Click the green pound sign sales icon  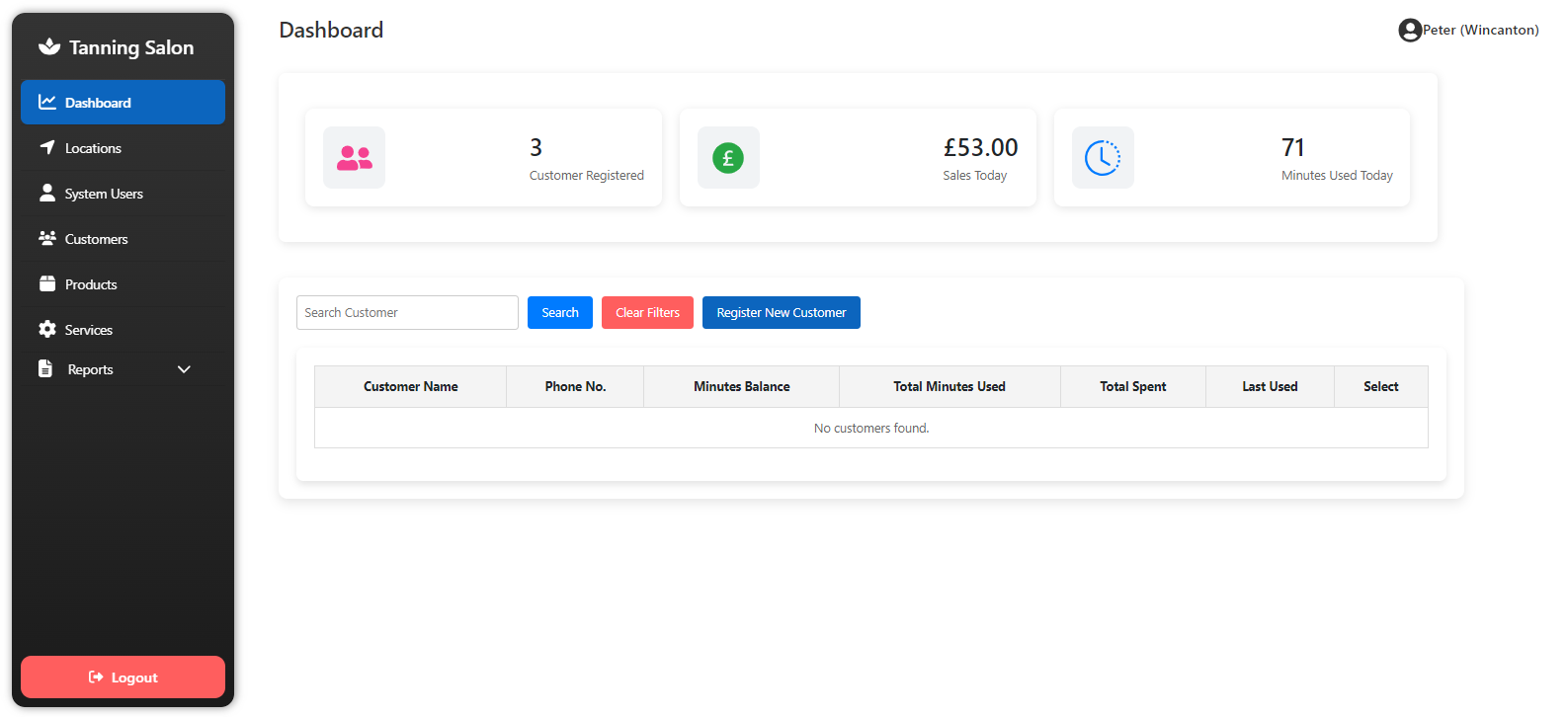point(728,158)
